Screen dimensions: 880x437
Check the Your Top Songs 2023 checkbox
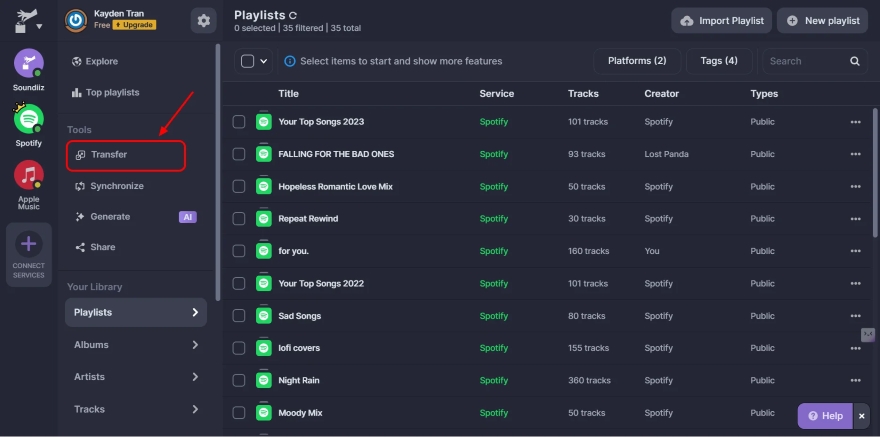pyautogui.click(x=239, y=122)
